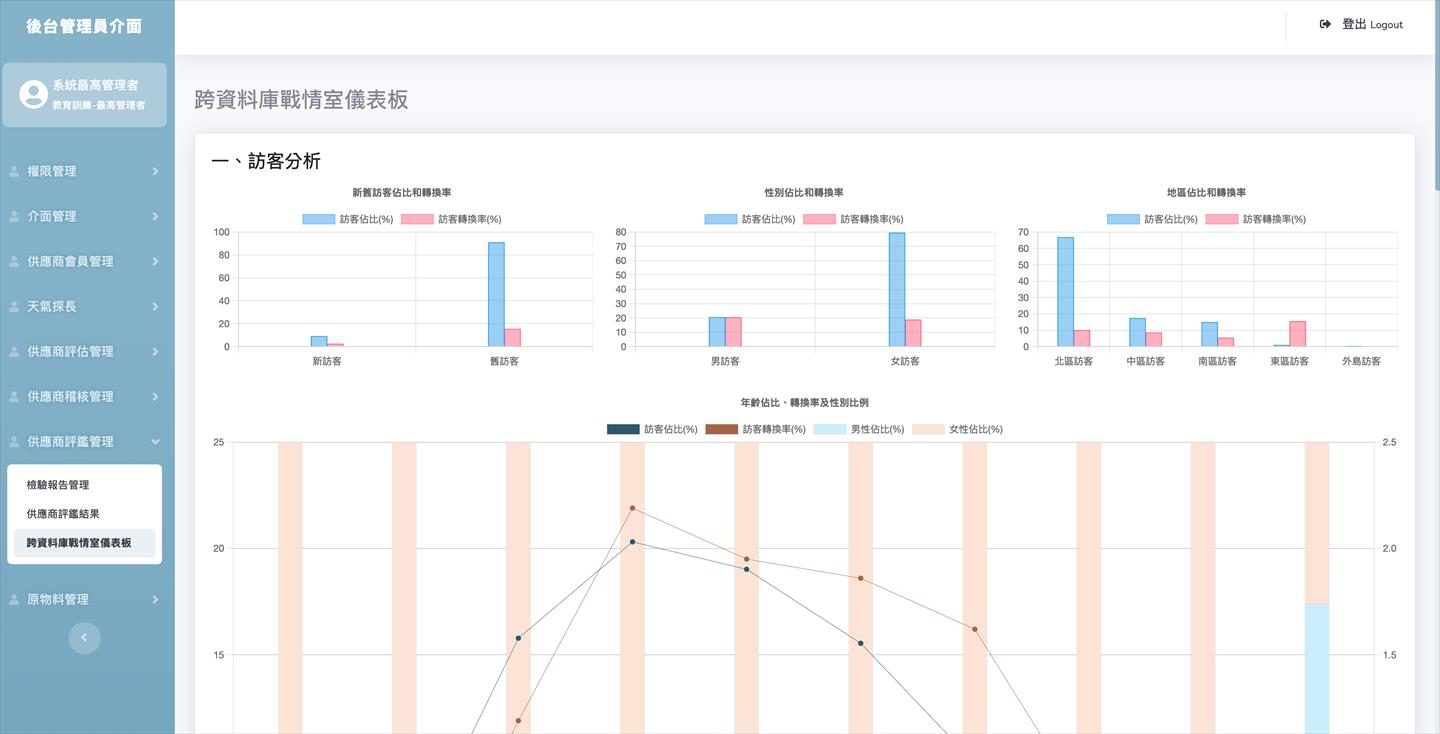Open the 供應商評估管理 menu
Screen dimensions: 1440x734
pyautogui.click(x=84, y=351)
